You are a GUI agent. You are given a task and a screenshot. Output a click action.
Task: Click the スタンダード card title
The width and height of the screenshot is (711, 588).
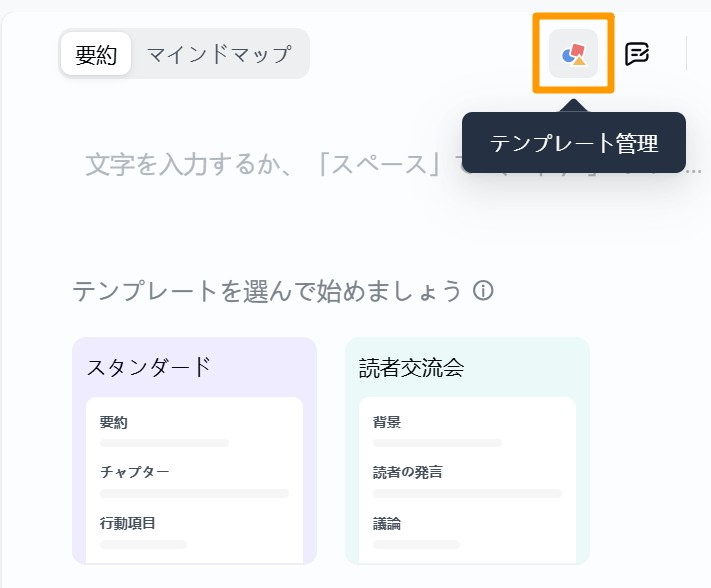(x=149, y=367)
